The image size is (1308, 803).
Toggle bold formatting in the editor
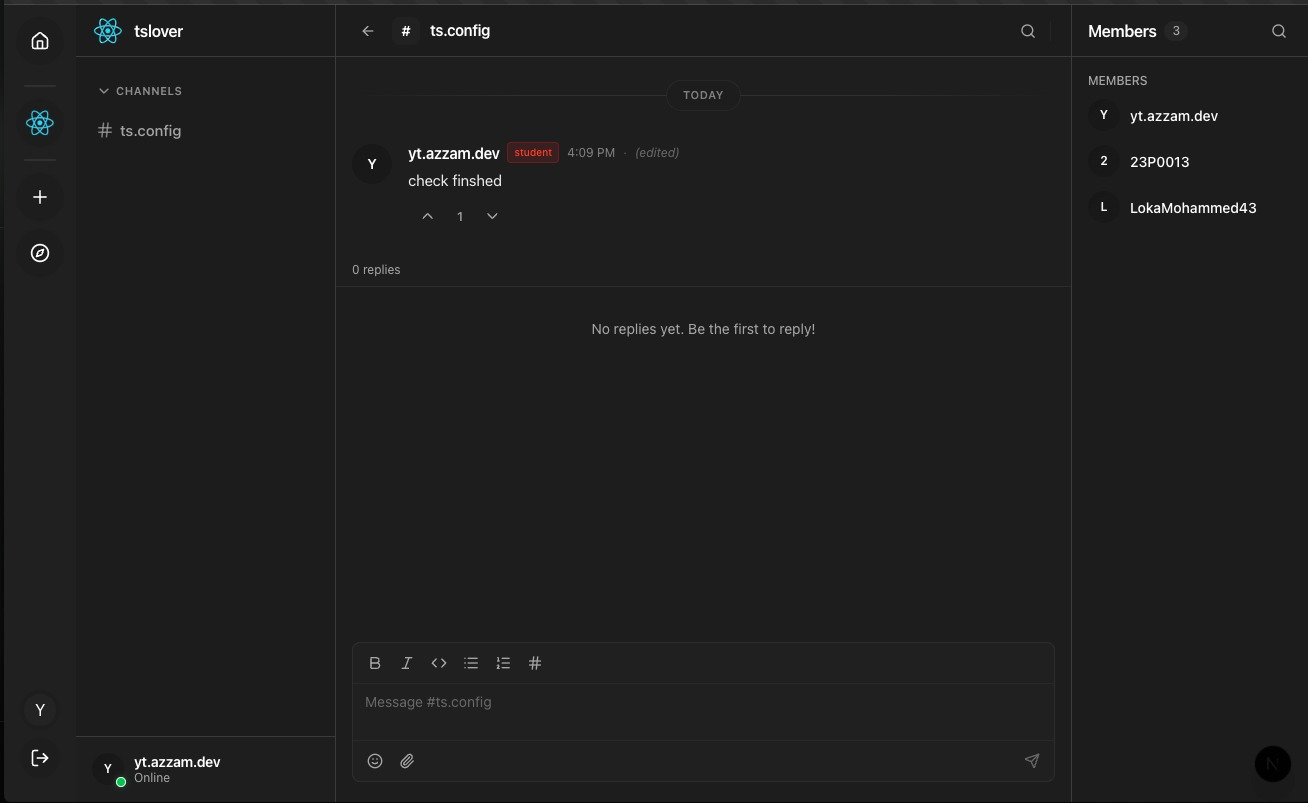(375, 663)
